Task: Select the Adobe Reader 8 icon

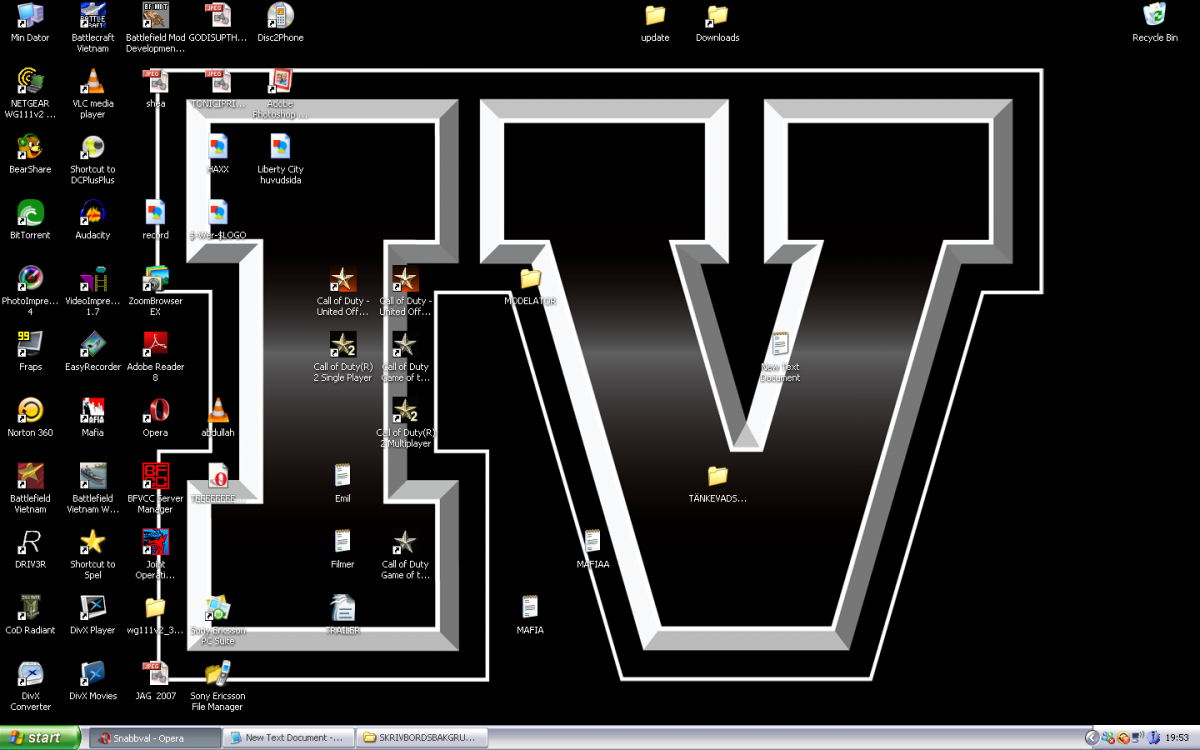Action: tap(155, 345)
